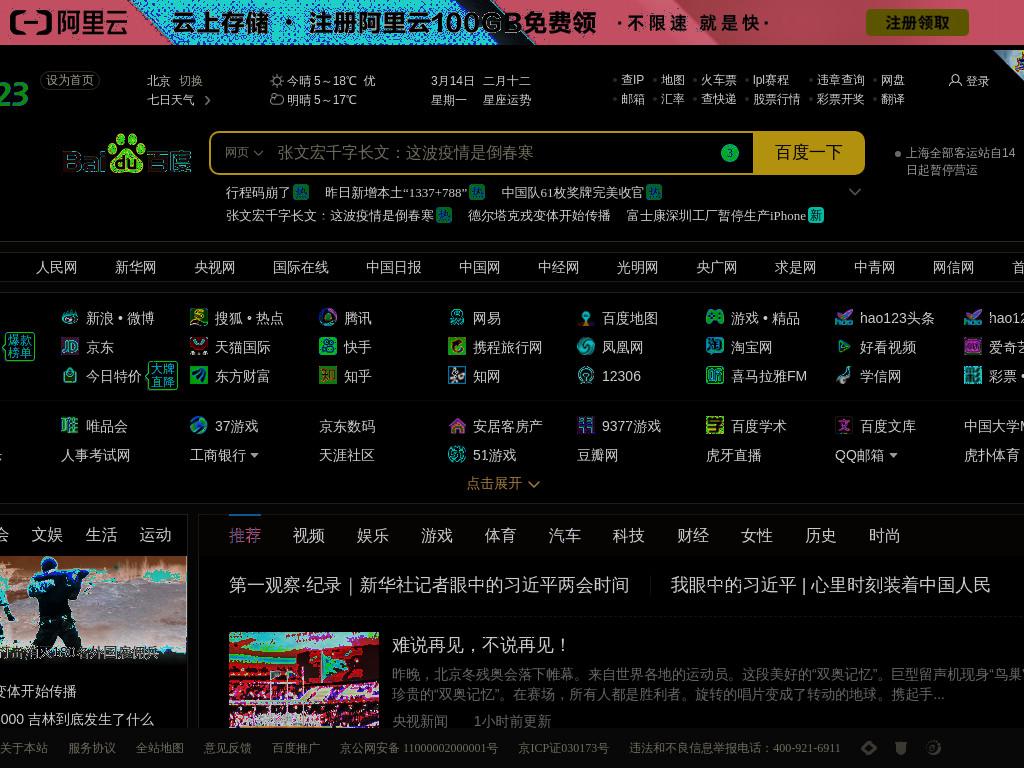Click the 今日特价 shopping bag icon
1024x768 pixels.
[70, 376]
